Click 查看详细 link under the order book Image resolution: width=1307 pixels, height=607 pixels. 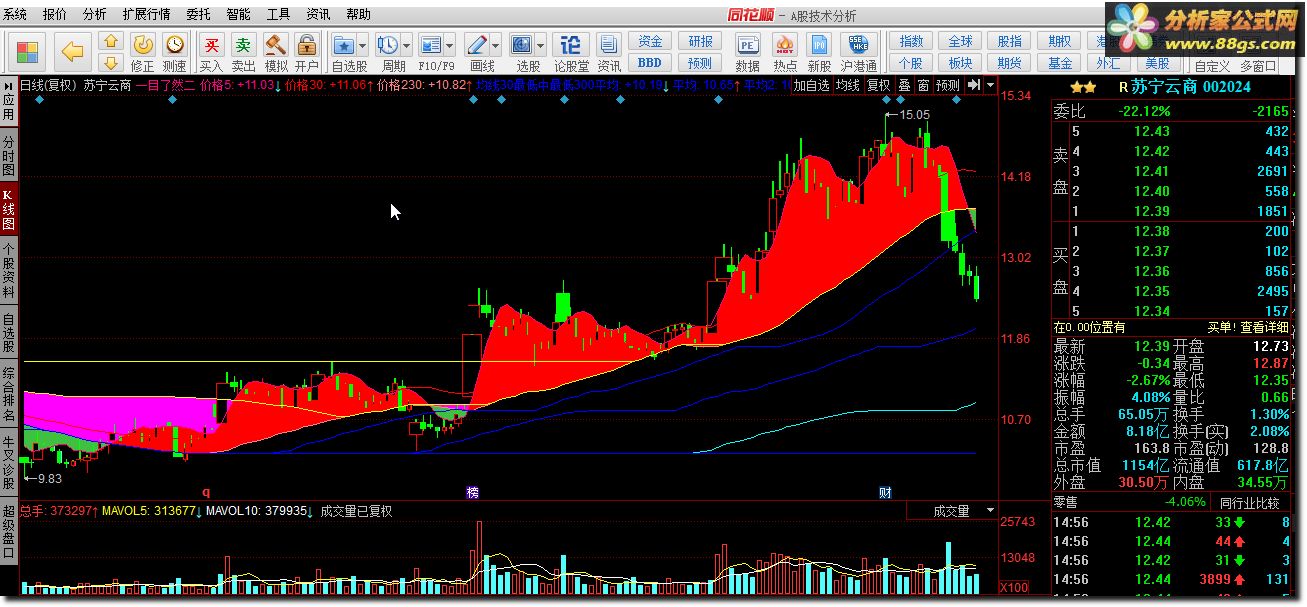pos(1264,327)
